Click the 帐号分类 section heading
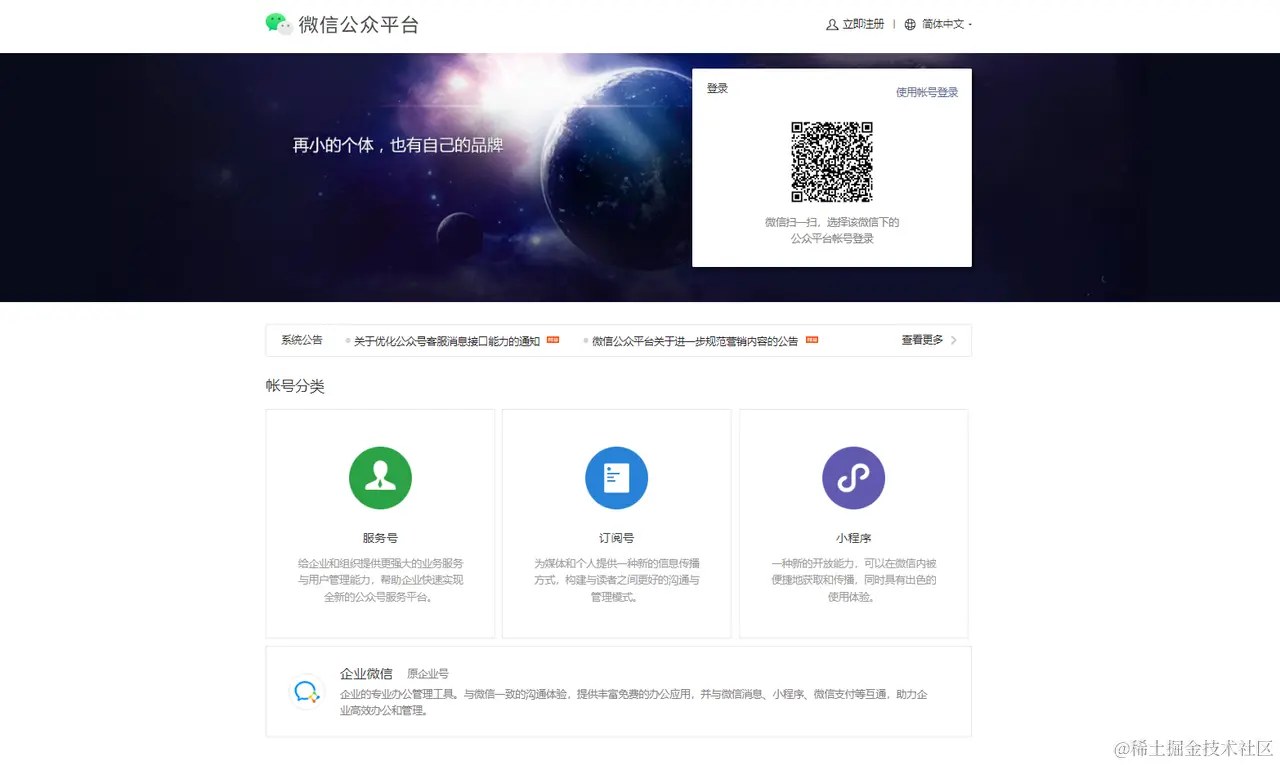Image resolution: width=1280 pixels, height=765 pixels. click(x=295, y=386)
